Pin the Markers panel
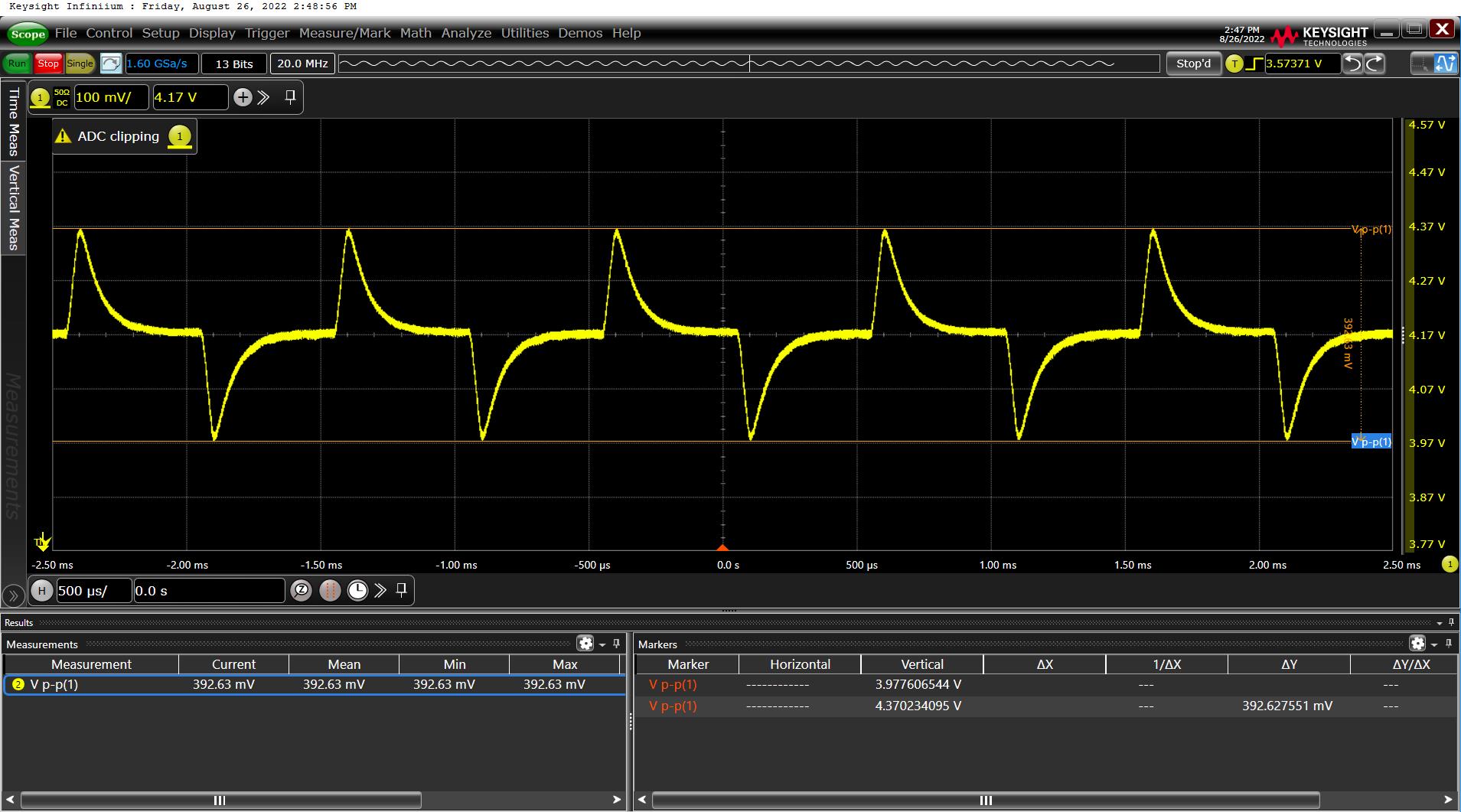The image size is (1461, 812). pyautogui.click(x=1448, y=644)
